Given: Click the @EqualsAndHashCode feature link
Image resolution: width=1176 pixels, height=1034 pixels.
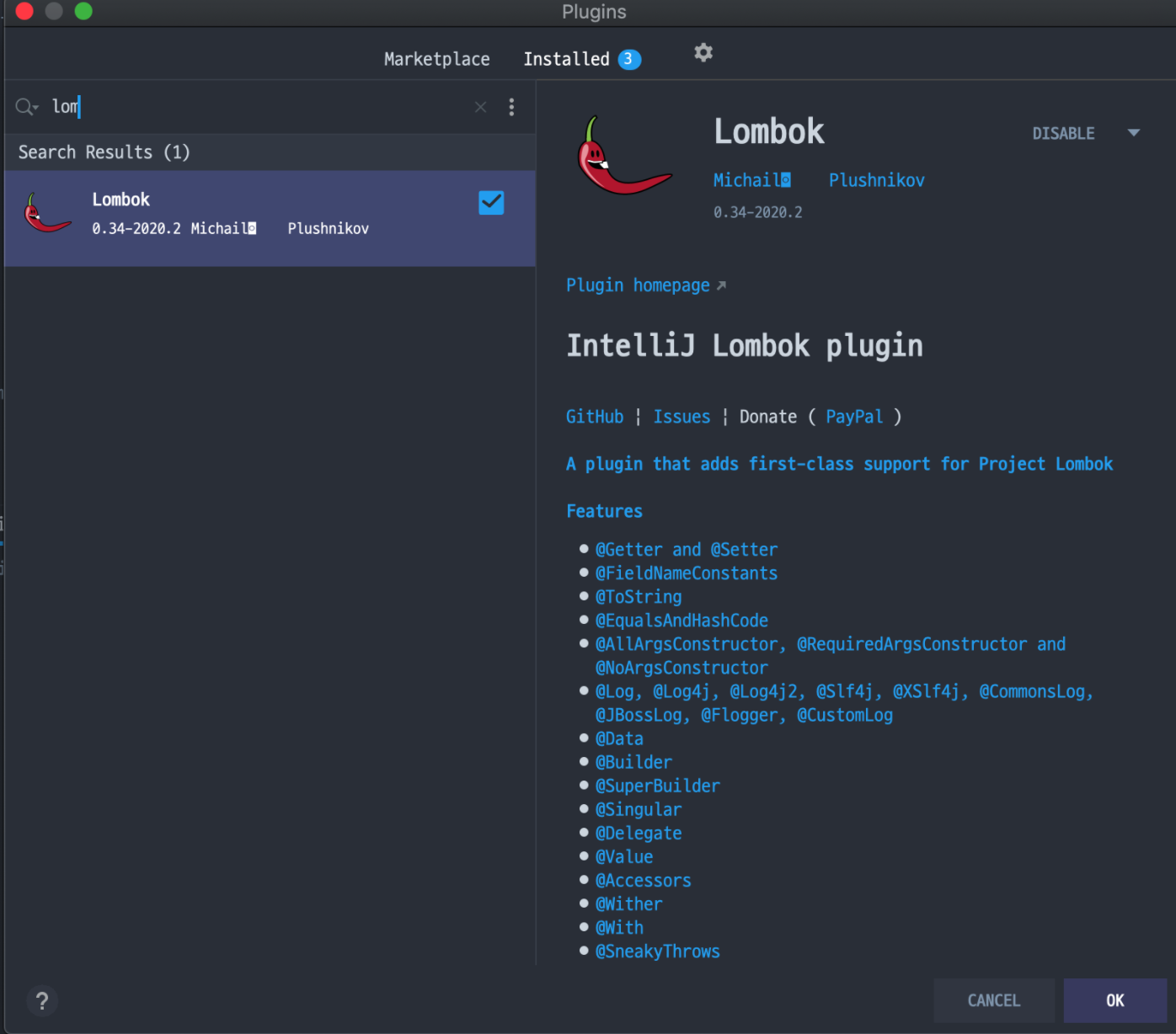Looking at the screenshot, I should 682,621.
